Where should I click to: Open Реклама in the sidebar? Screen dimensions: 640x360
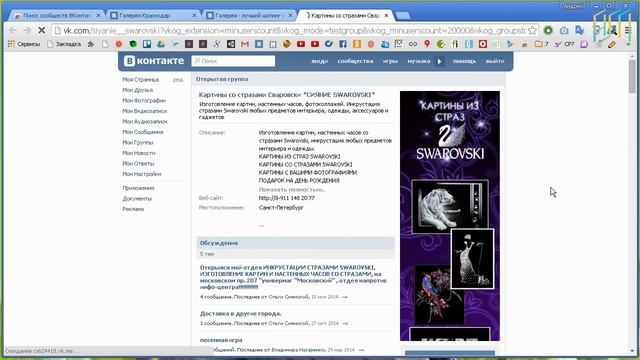[133, 209]
